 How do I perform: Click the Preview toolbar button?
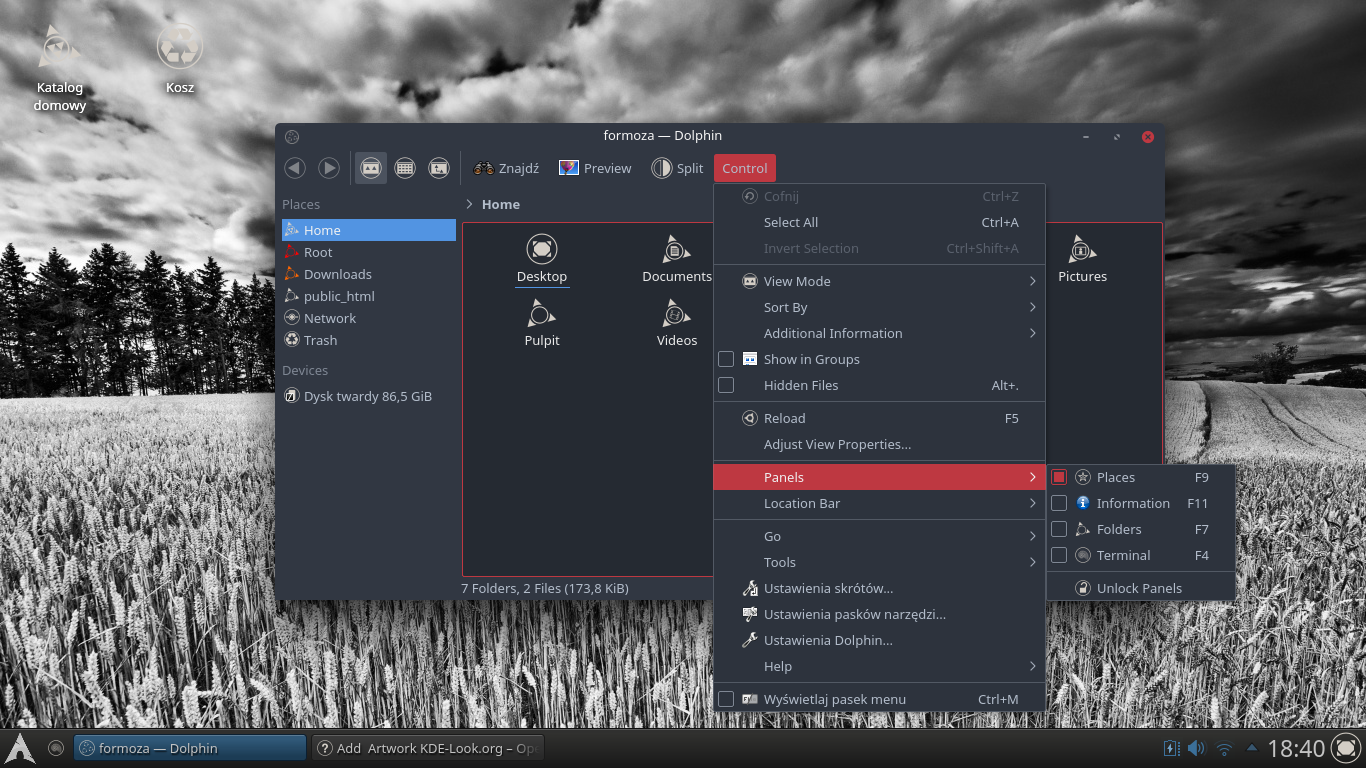596,168
